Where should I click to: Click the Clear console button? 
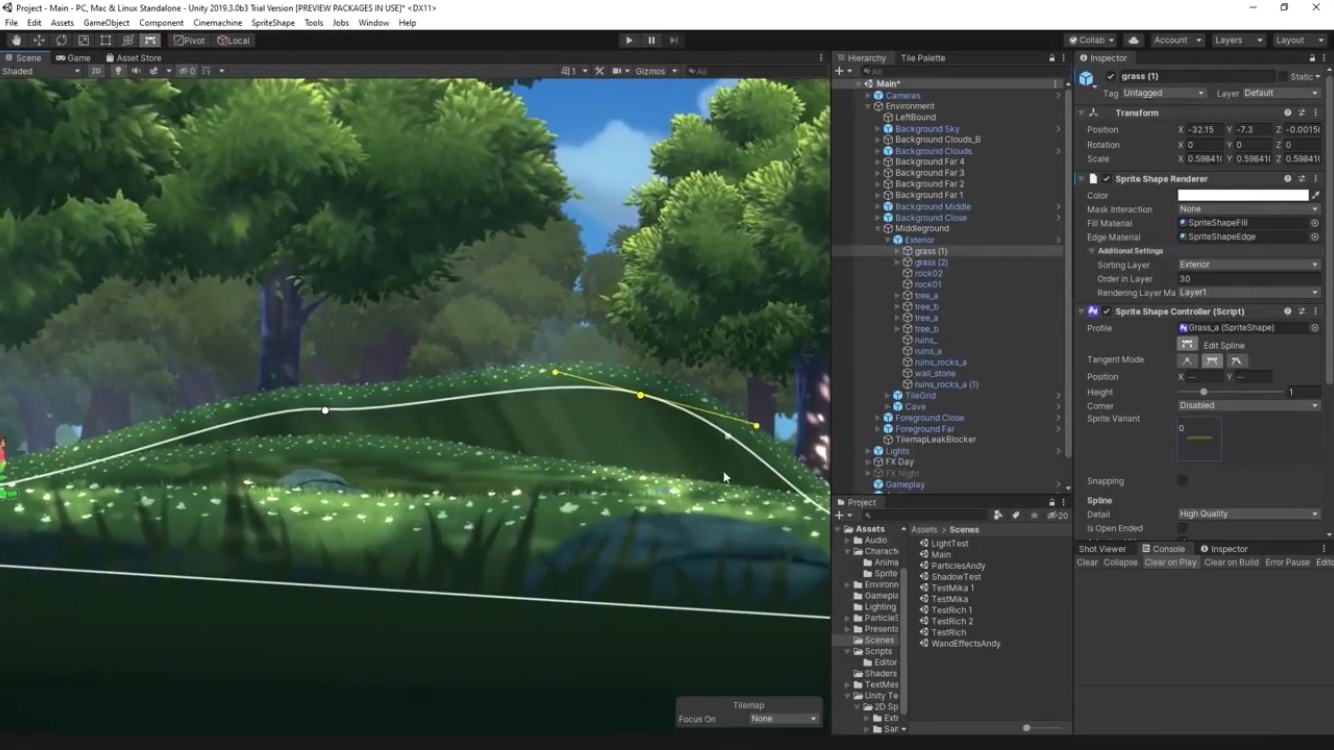point(1087,563)
